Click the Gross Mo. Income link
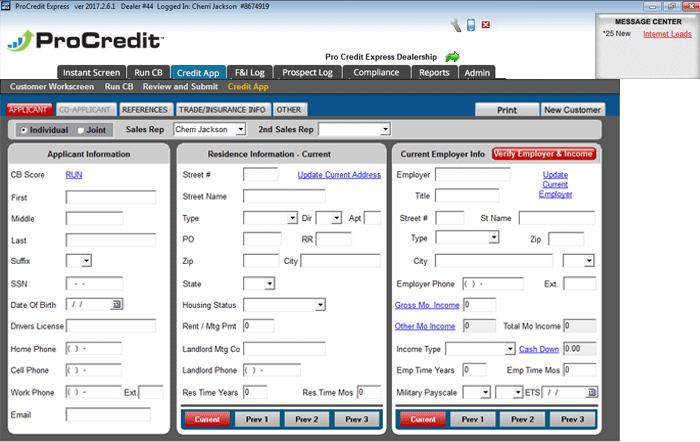The image size is (700, 442). 427,305
